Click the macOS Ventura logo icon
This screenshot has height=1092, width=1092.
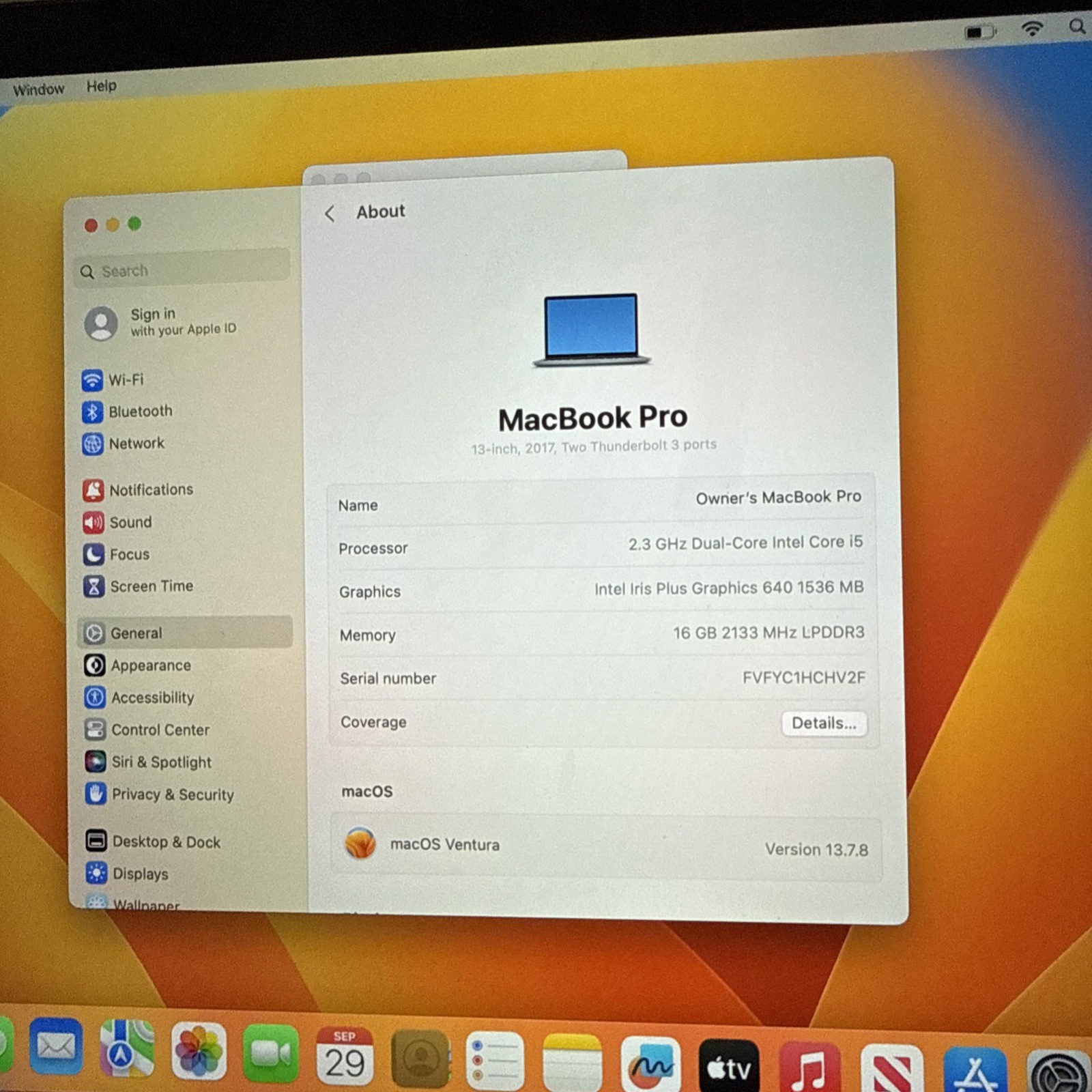click(360, 843)
